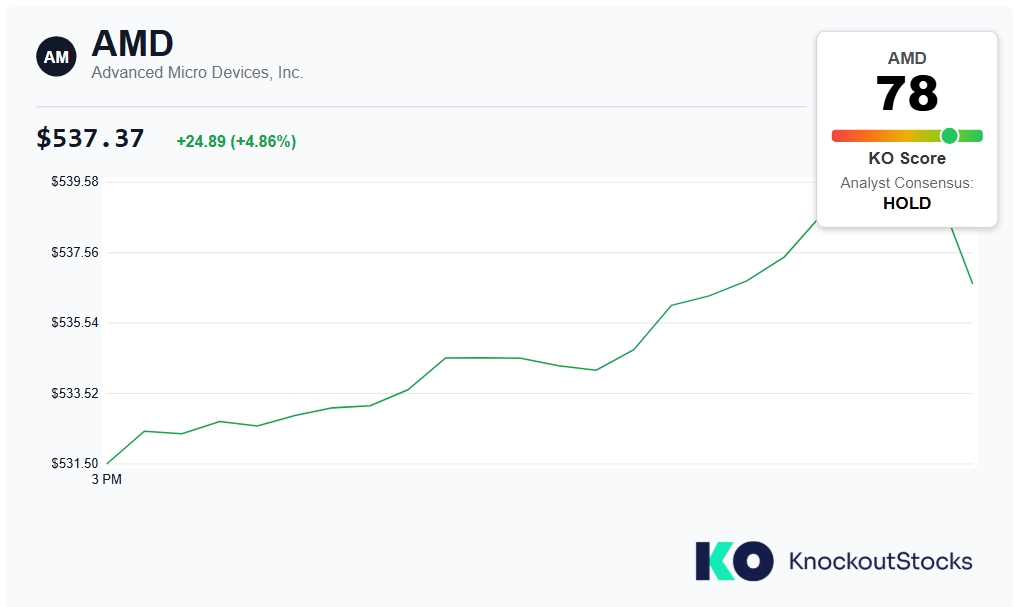Click the +24.89 (+4.86%) change value
The image size is (1014, 607).
236,141
